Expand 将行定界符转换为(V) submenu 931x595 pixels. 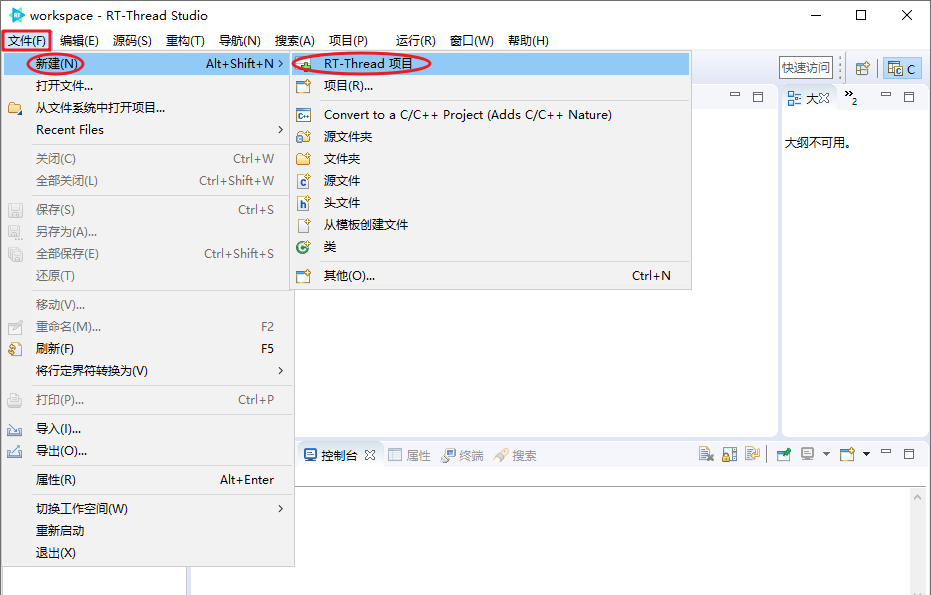(147, 371)
